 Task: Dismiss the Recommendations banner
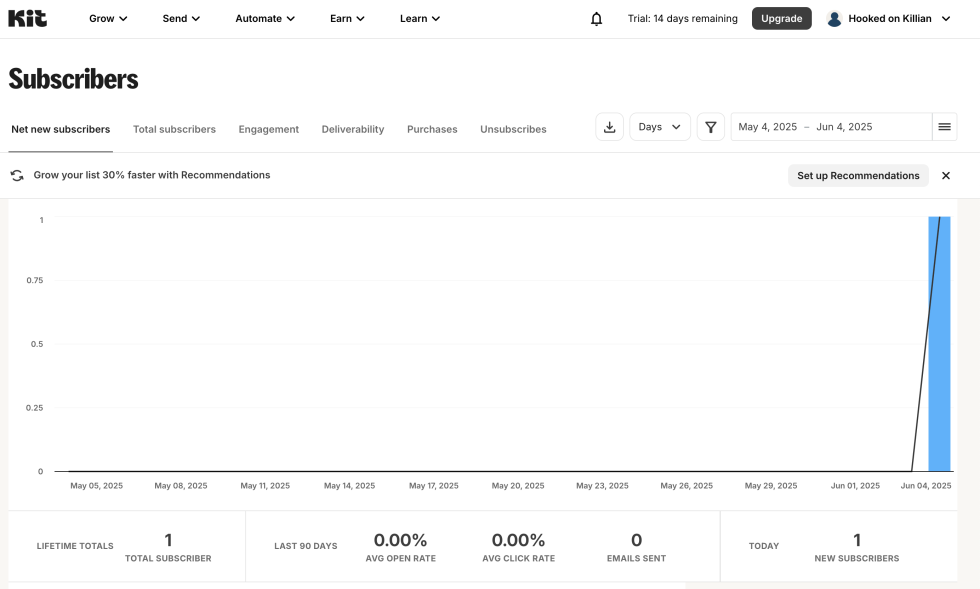click(x=946, y=176)
